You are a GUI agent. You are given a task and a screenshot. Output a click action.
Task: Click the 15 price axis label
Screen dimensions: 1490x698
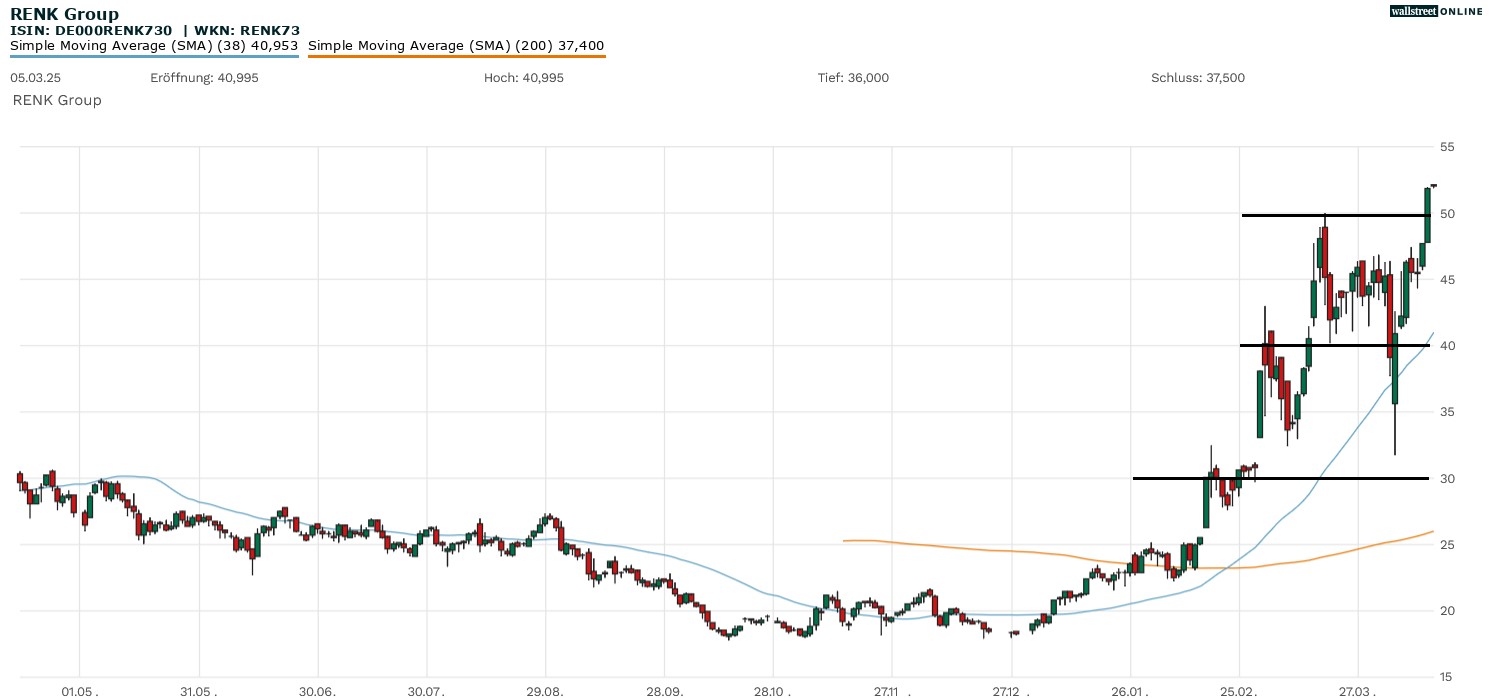[x=1447, y=677]
